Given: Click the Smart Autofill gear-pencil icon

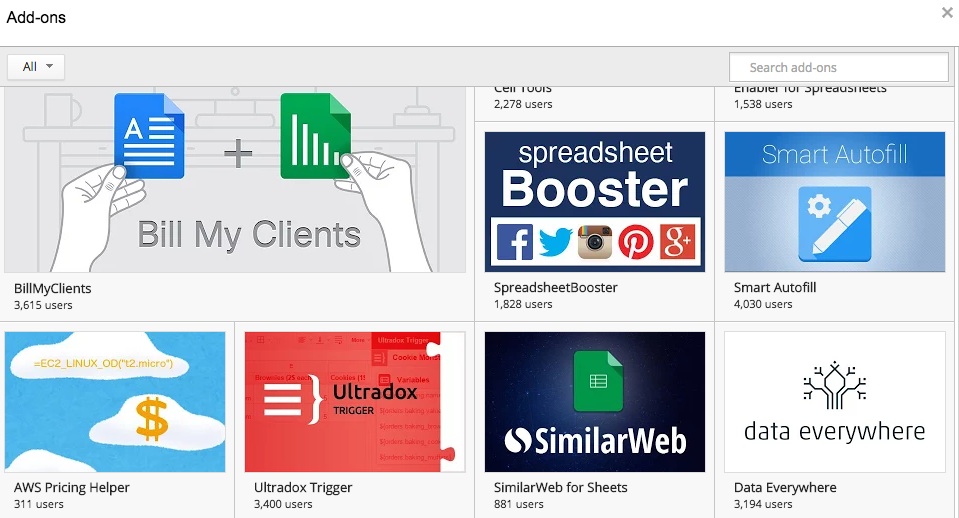Looking at the screenshot, I should point(834,221).
